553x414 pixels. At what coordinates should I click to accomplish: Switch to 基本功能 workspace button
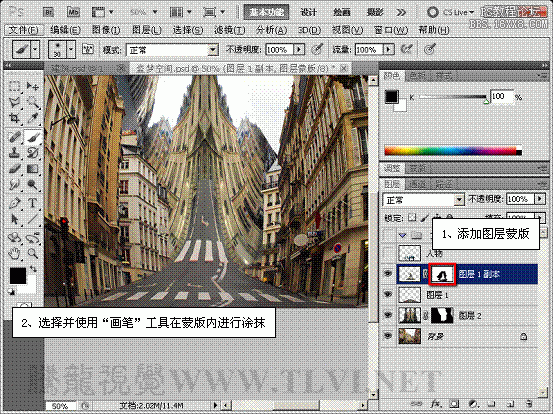point(266,12)
